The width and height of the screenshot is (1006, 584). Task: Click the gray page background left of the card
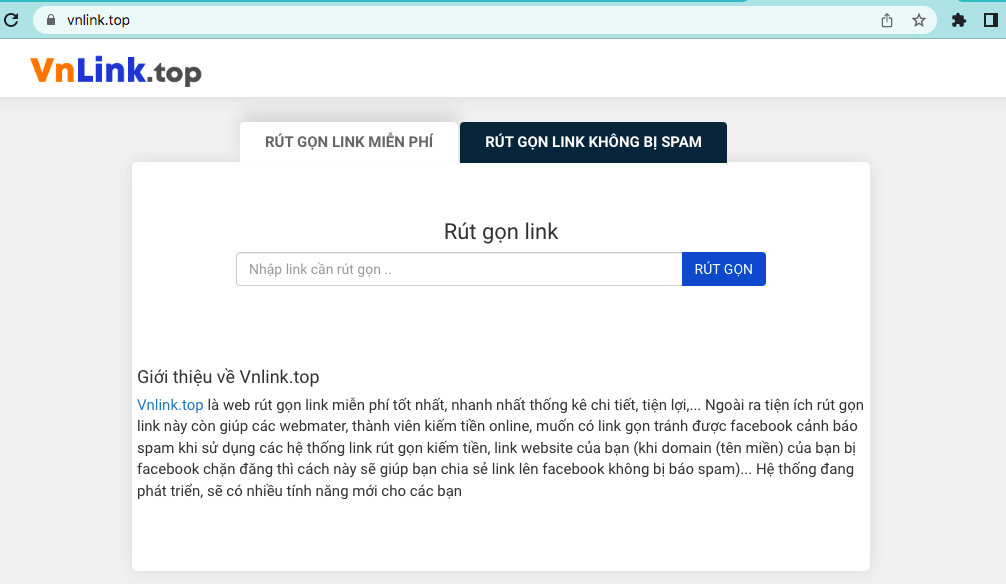click(x=65, y=350)
